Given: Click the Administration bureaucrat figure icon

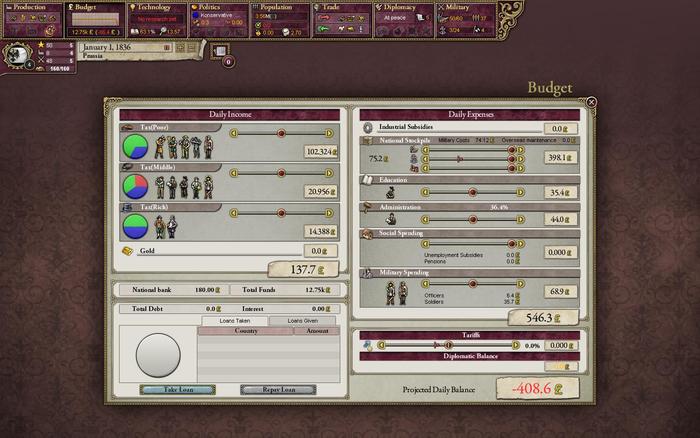Looking at the screenshot, I should (x=391, y=219).
